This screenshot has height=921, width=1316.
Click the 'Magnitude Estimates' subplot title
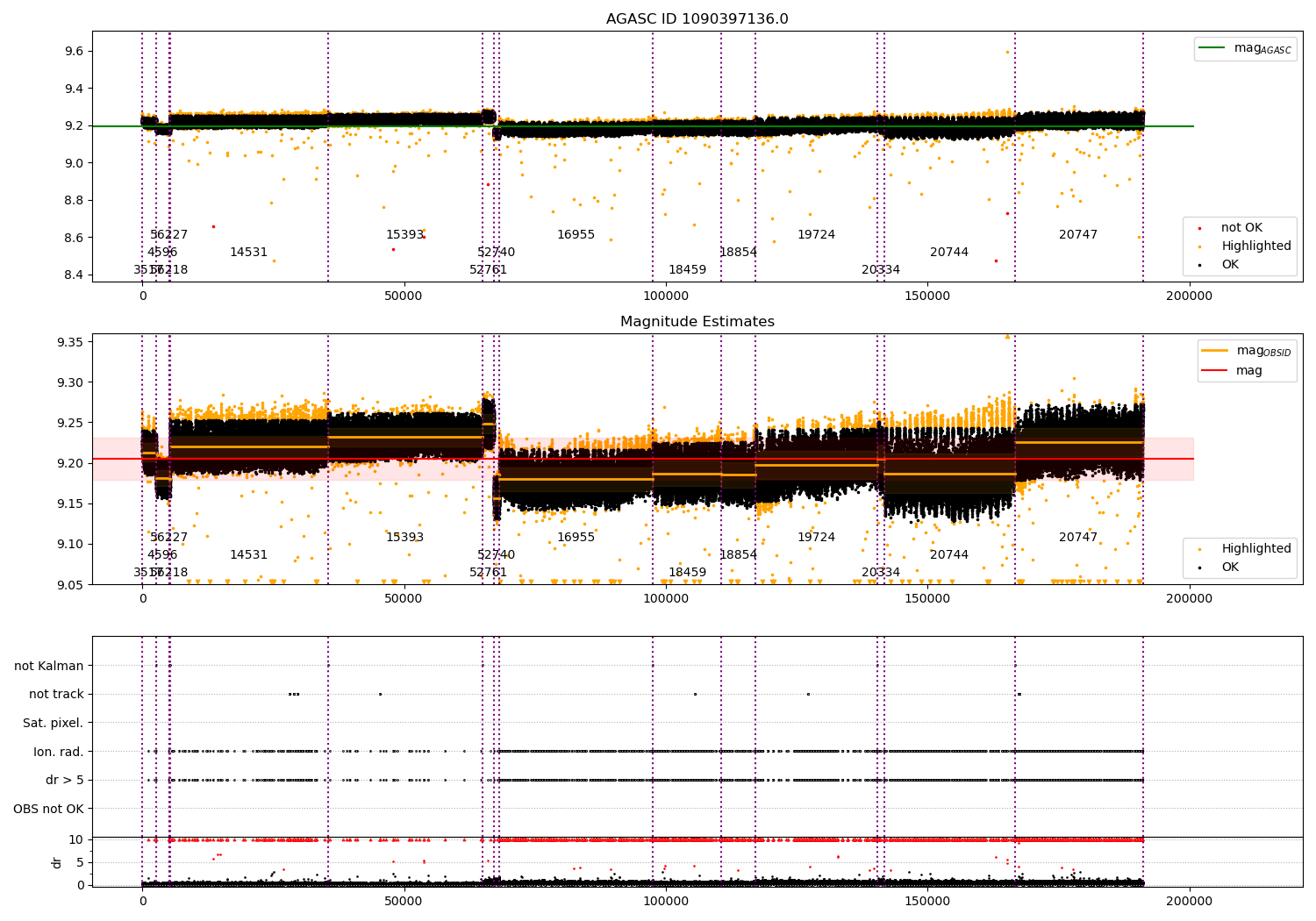(x=697, y=322)
